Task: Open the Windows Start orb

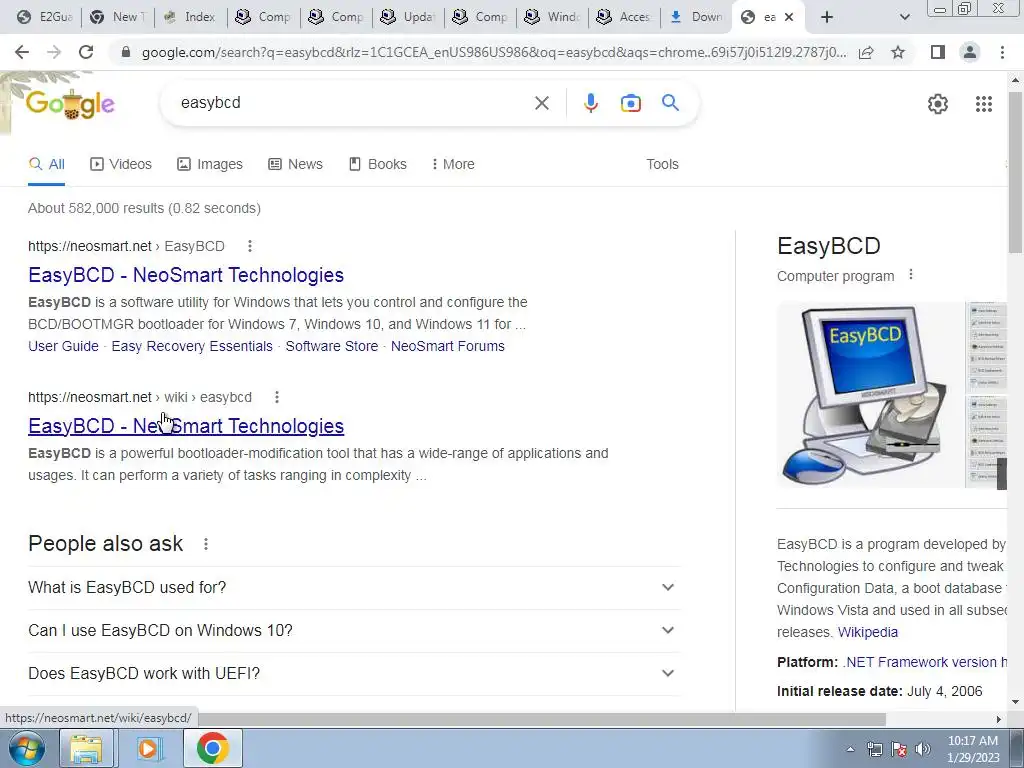Action: pos(27,748)
